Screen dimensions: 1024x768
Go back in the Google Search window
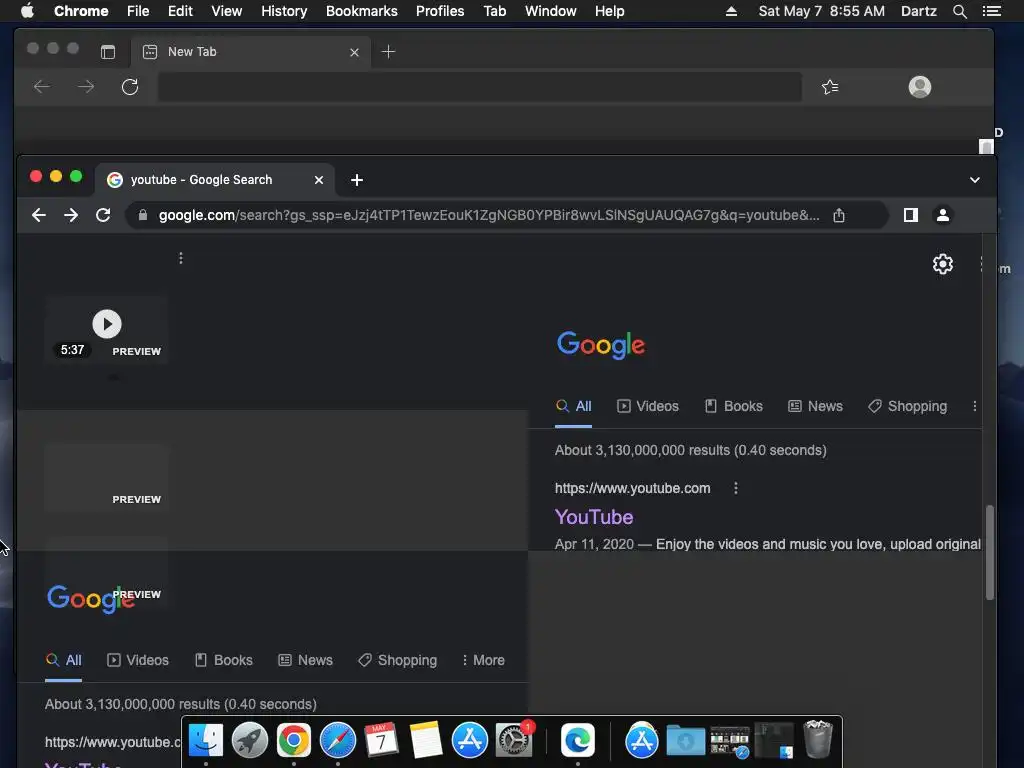coord(39,215)
